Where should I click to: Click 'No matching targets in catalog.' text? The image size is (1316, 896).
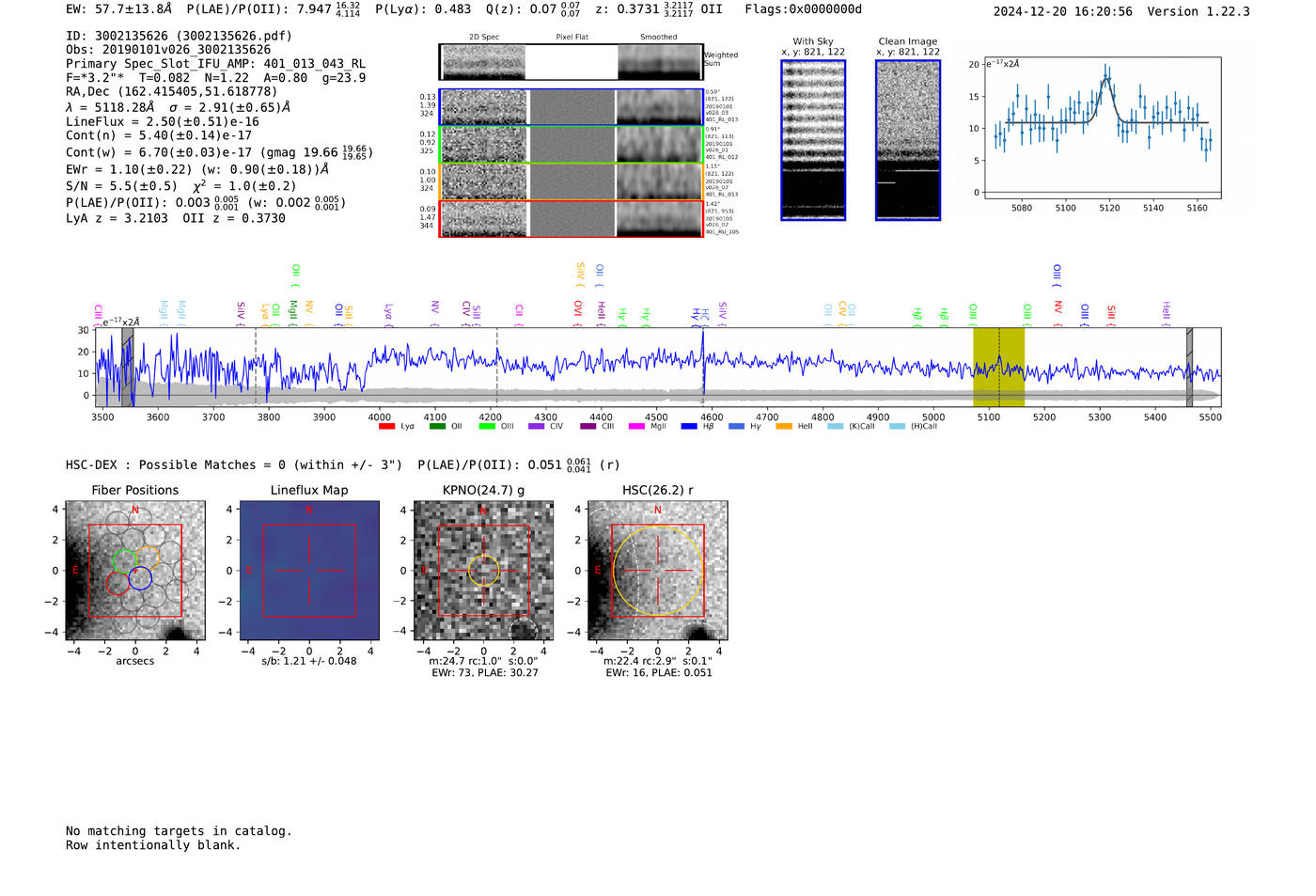click(x=179, y=831)
